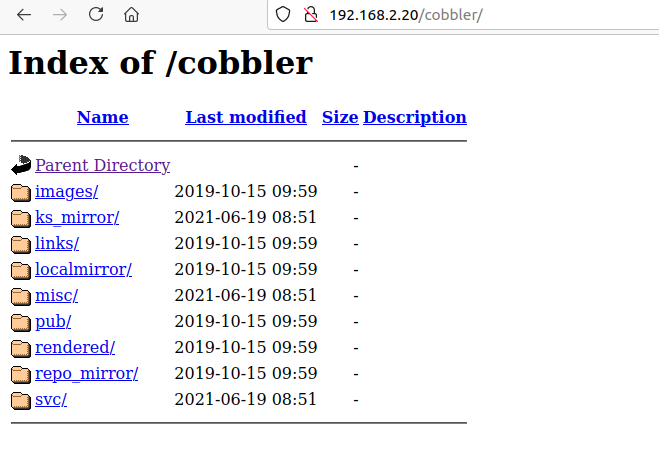Viewport: 659px width, 458px height.
Task: Navigate to the rendered/ folder link
Action: point(75,348)
